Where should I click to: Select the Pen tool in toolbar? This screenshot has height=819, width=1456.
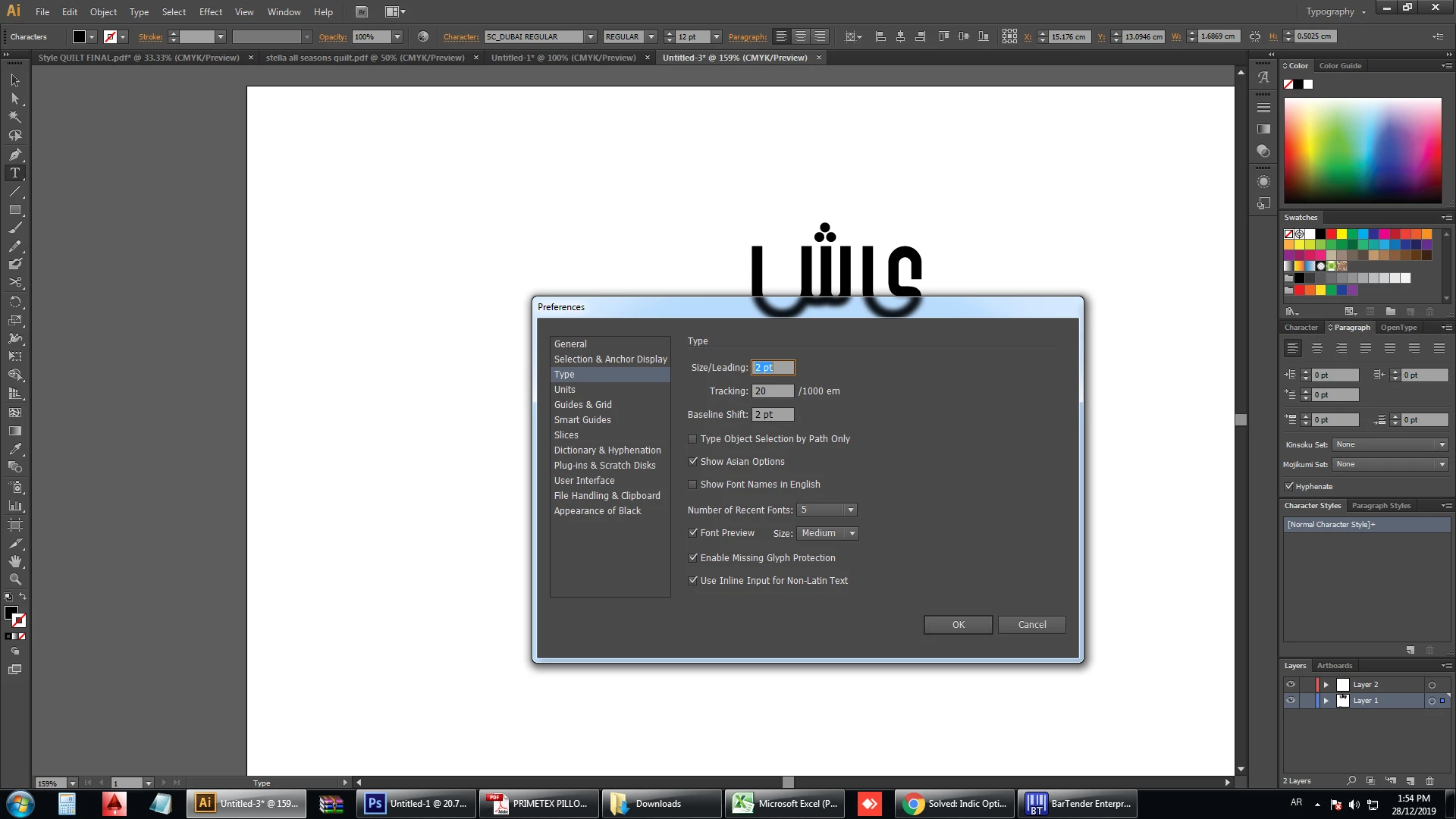(14, 155)
